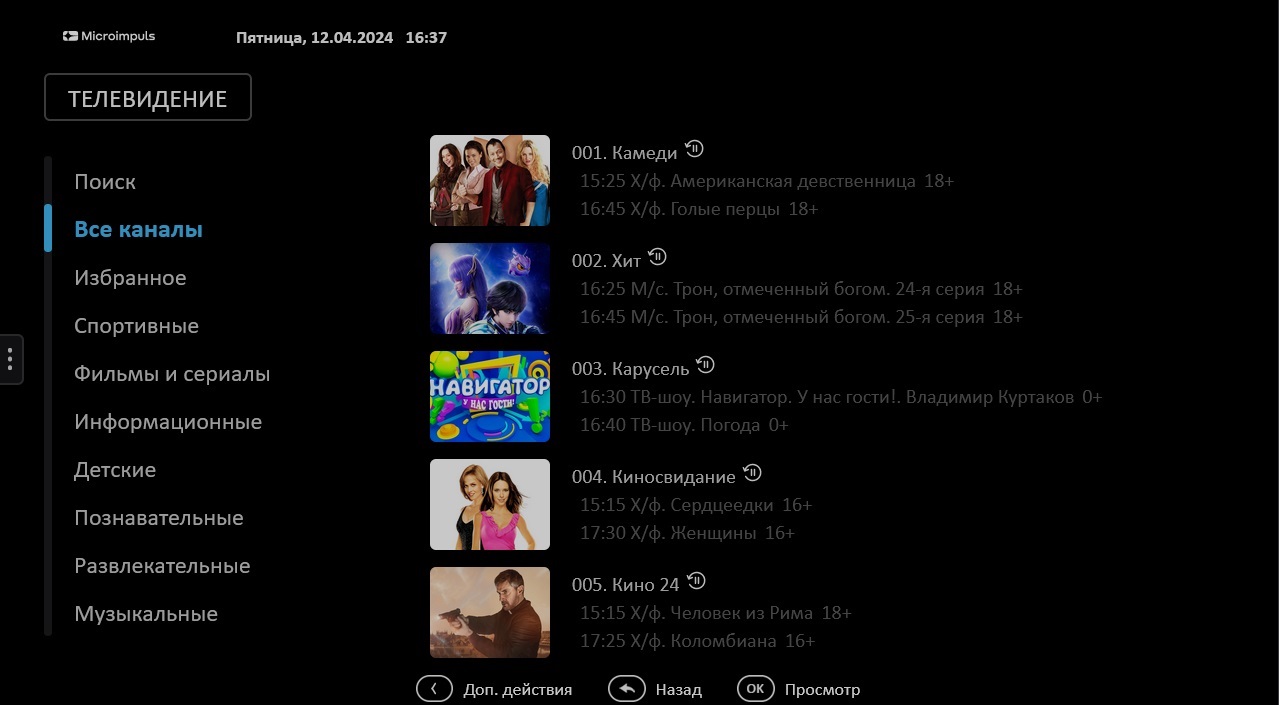Click the timeshift icon next to Кино 24

(x=696, y=581)
